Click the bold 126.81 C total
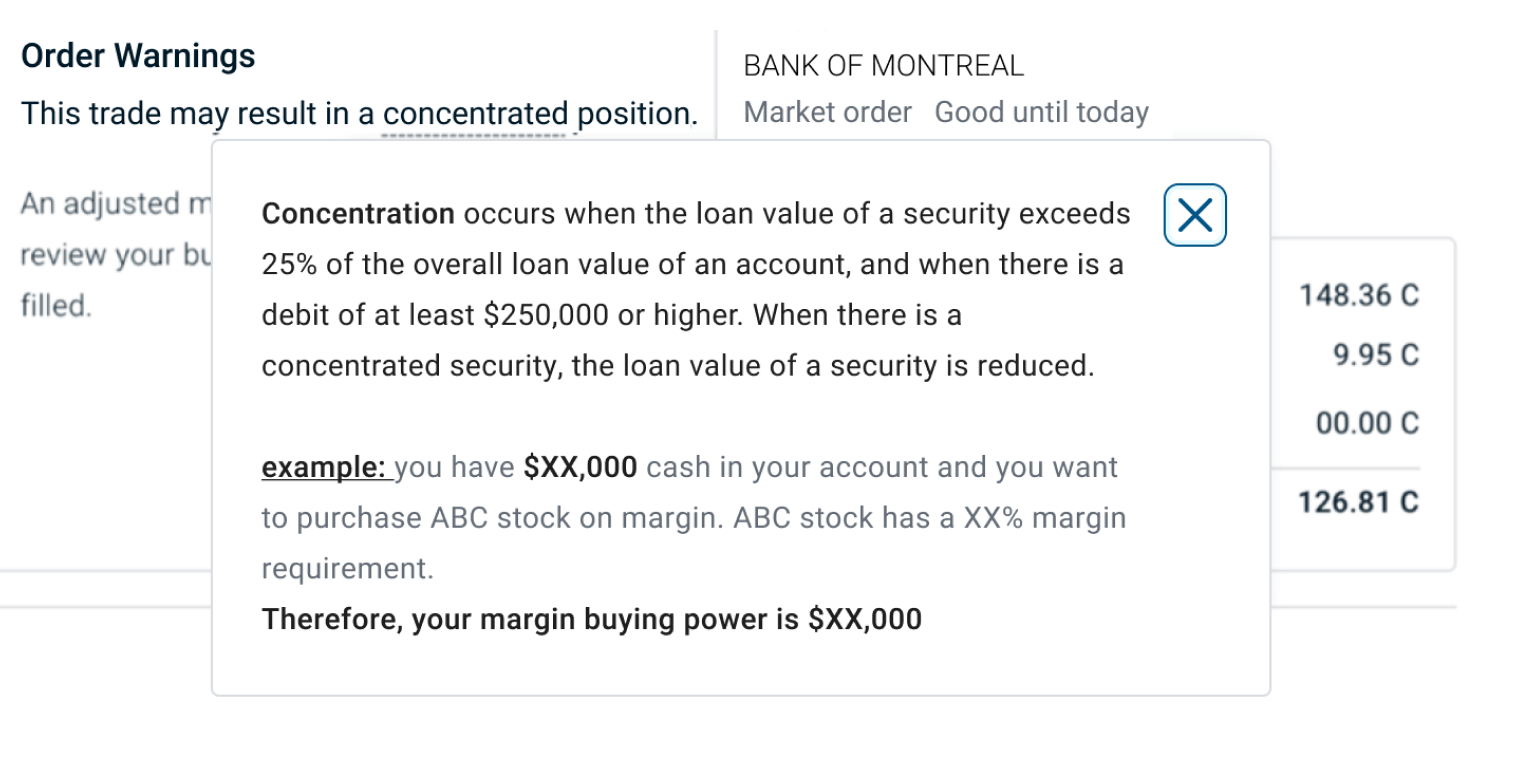 [1359, 502]
